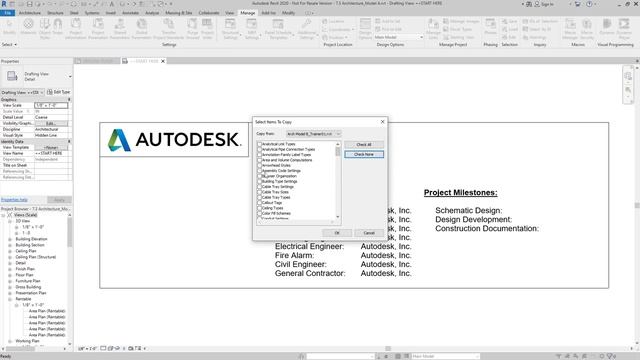Enable Area and Volume Computations checkbox
This screenshot has height=360, width=640.
coord(259,160)
